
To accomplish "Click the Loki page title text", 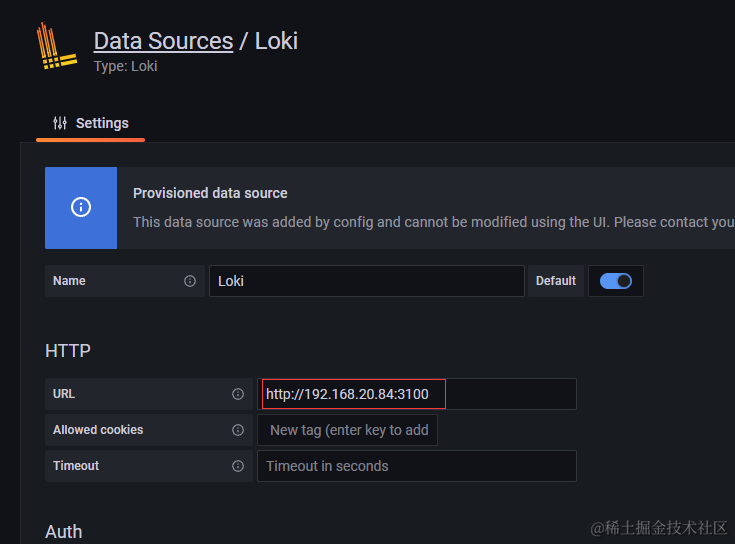I will tap(276, 41).
